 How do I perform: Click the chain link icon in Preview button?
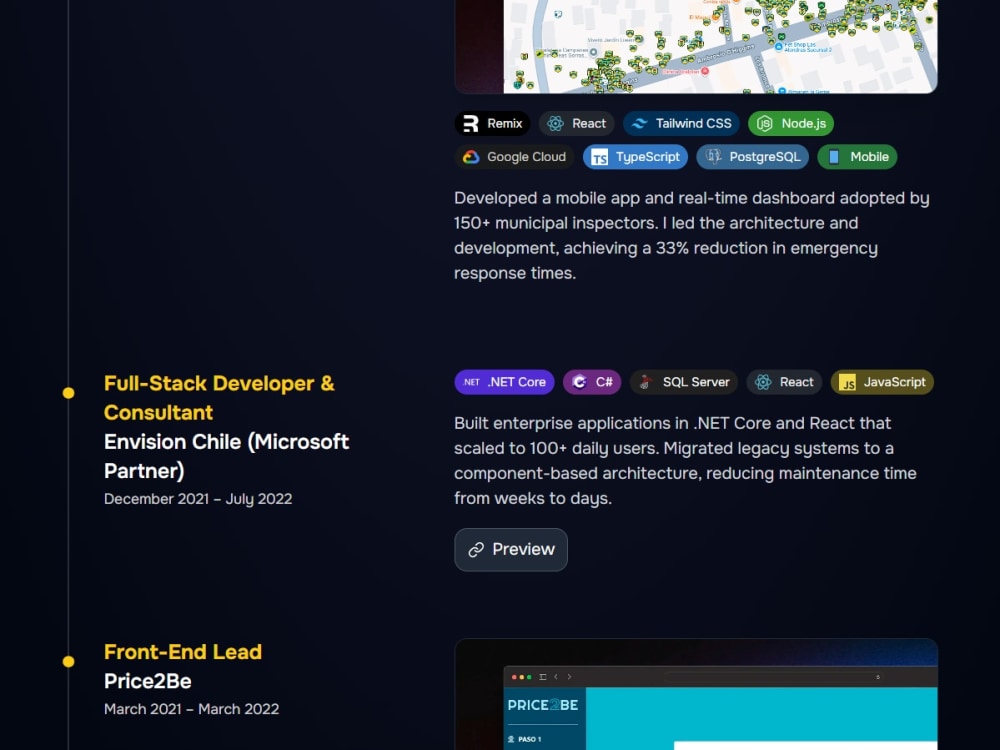[x=476, y=550]
